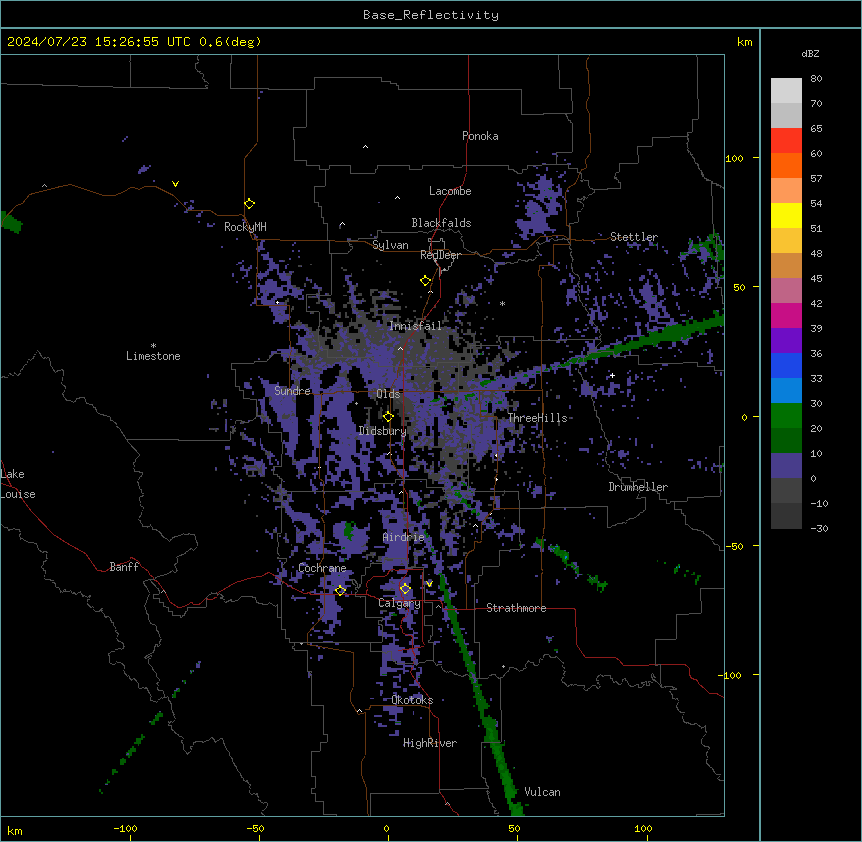Click the RedDeer town label
862x842 pixels.
click(x=440, y=255)
